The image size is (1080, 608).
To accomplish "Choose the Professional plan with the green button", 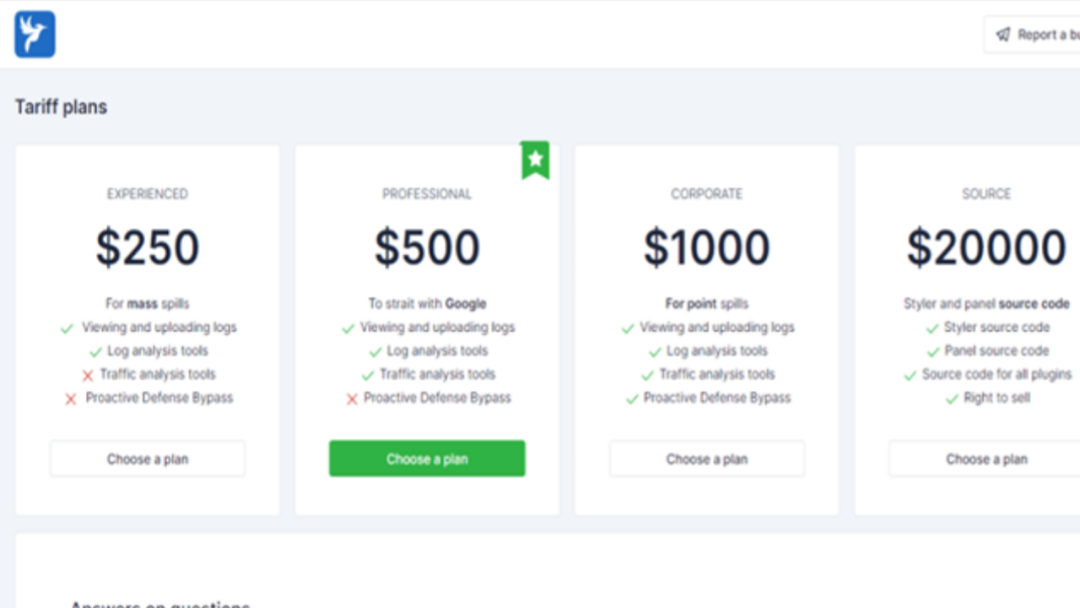I will [427, 459].
